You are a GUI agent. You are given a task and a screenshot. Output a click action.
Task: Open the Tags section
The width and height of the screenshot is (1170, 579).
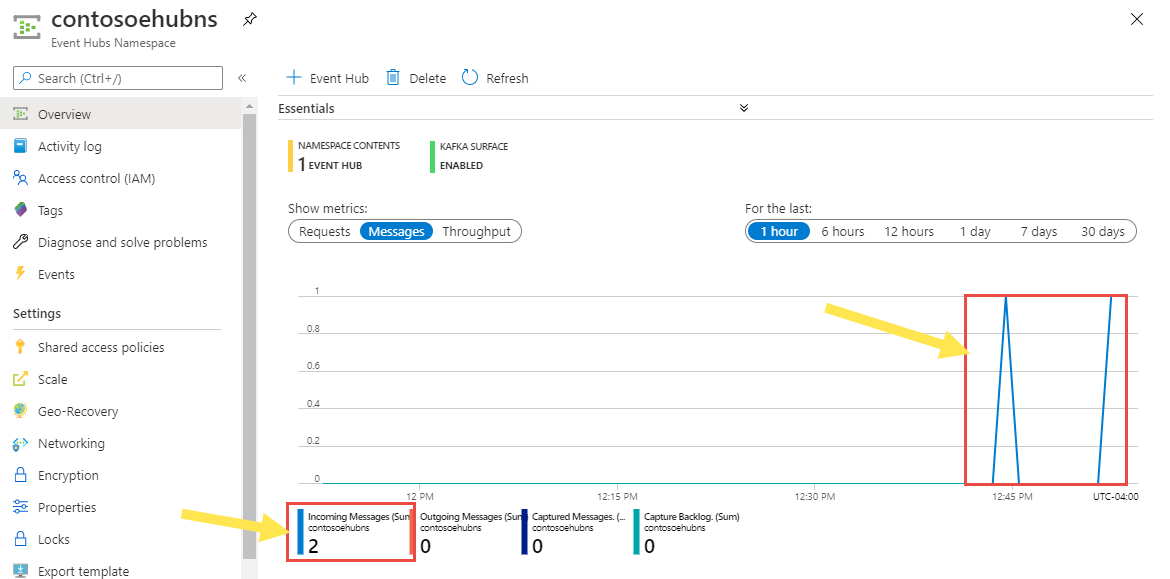coord(50,210)
